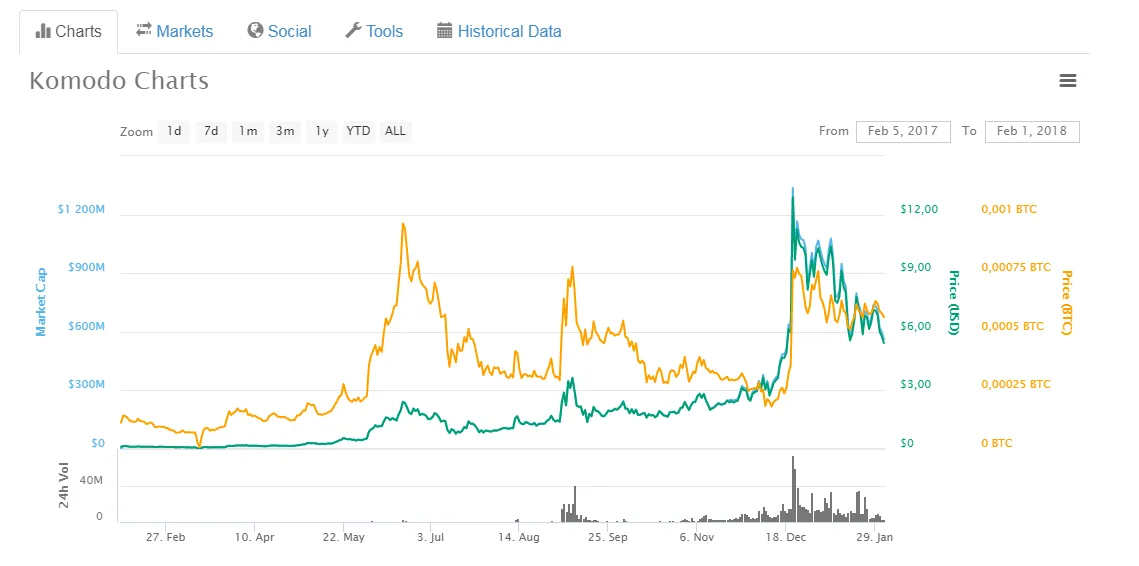This screenshot has width=1139, height=566.
Task: Click the bar chart icon in the Charts tab
Action: point(43,31)
